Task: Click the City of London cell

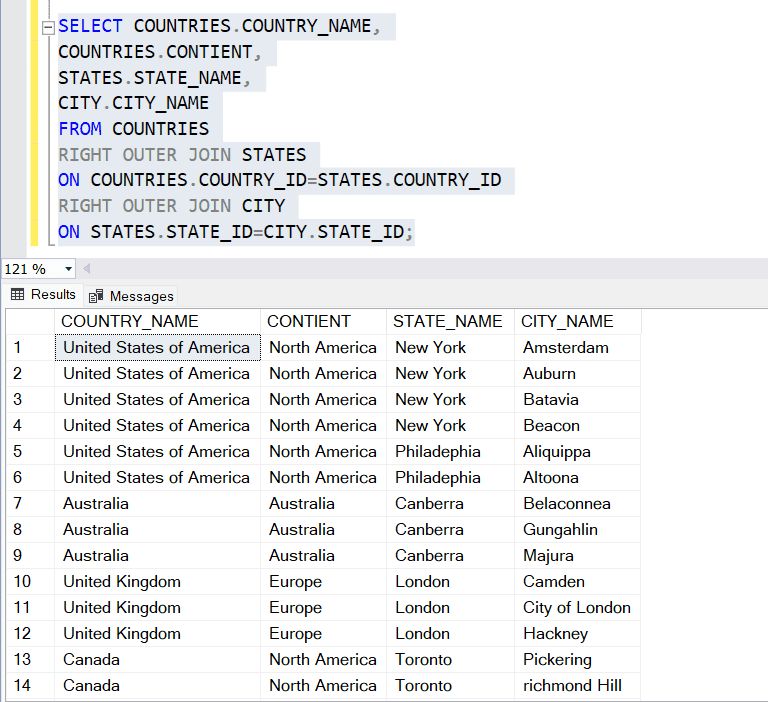Action: [577, 607]
